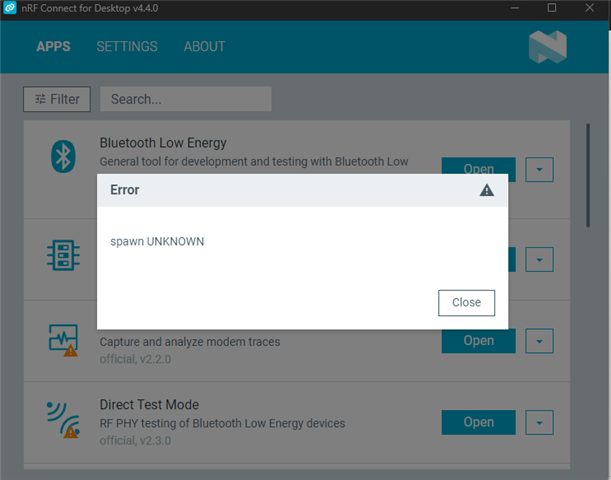Expand the dropdown arrow for Bluetooth Low Energy
611x480 pixels.
coord(539,170)
